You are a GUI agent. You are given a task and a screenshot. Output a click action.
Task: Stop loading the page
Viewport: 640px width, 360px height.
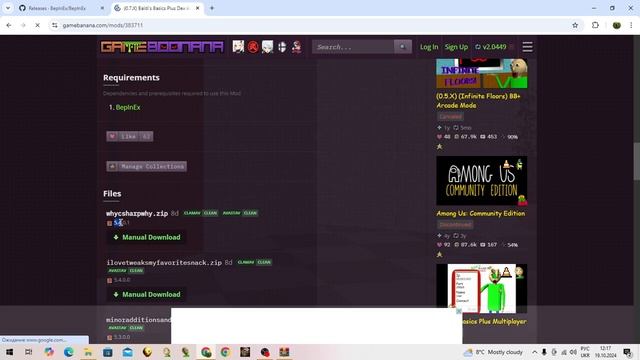(x=37, y=25)
